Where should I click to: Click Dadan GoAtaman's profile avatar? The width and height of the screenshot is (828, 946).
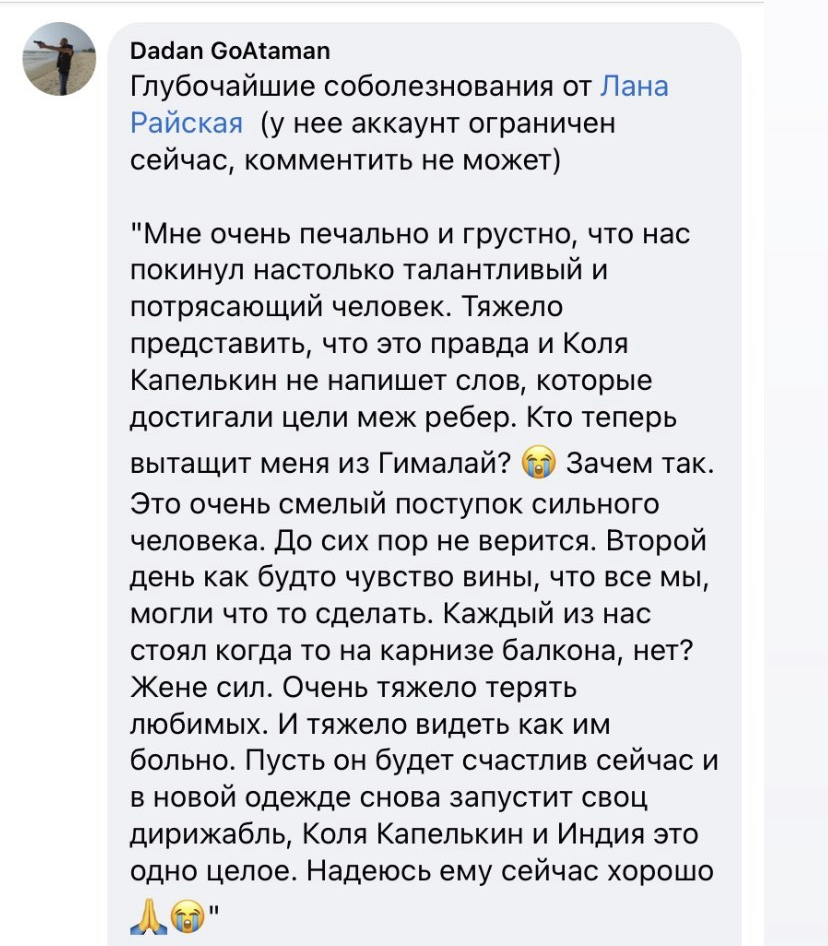(x=60, y=59)
